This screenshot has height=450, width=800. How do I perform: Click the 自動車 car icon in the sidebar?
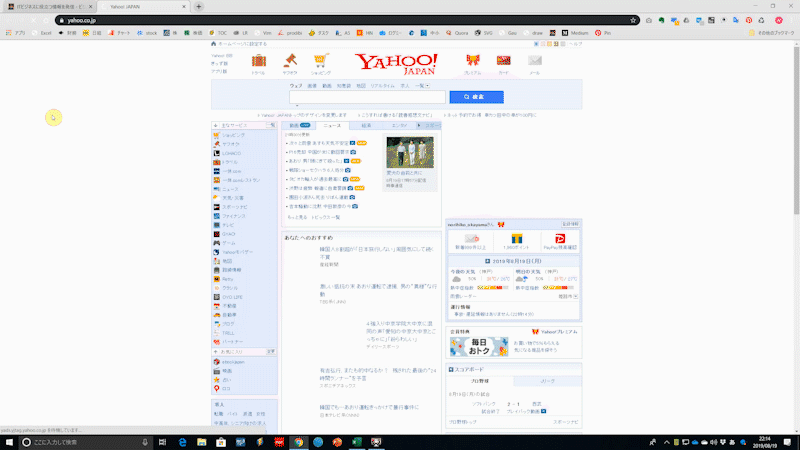click(217, 315)
